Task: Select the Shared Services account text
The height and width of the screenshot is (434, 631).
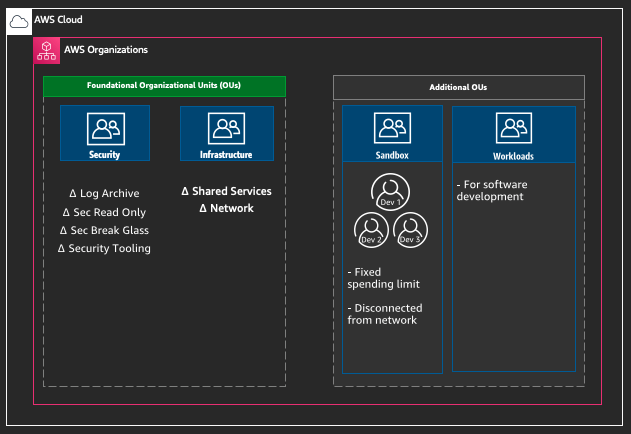Action: (x=227, y=191)
